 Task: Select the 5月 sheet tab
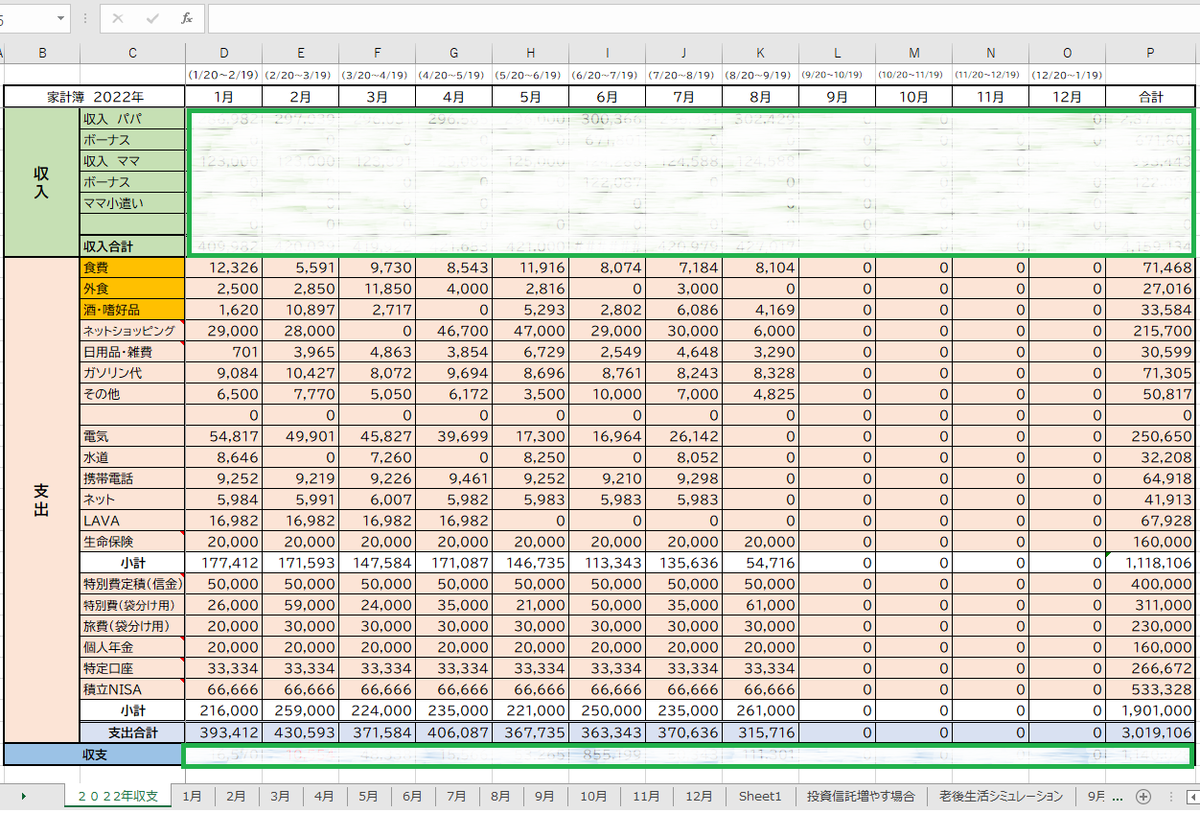(368, 797)
